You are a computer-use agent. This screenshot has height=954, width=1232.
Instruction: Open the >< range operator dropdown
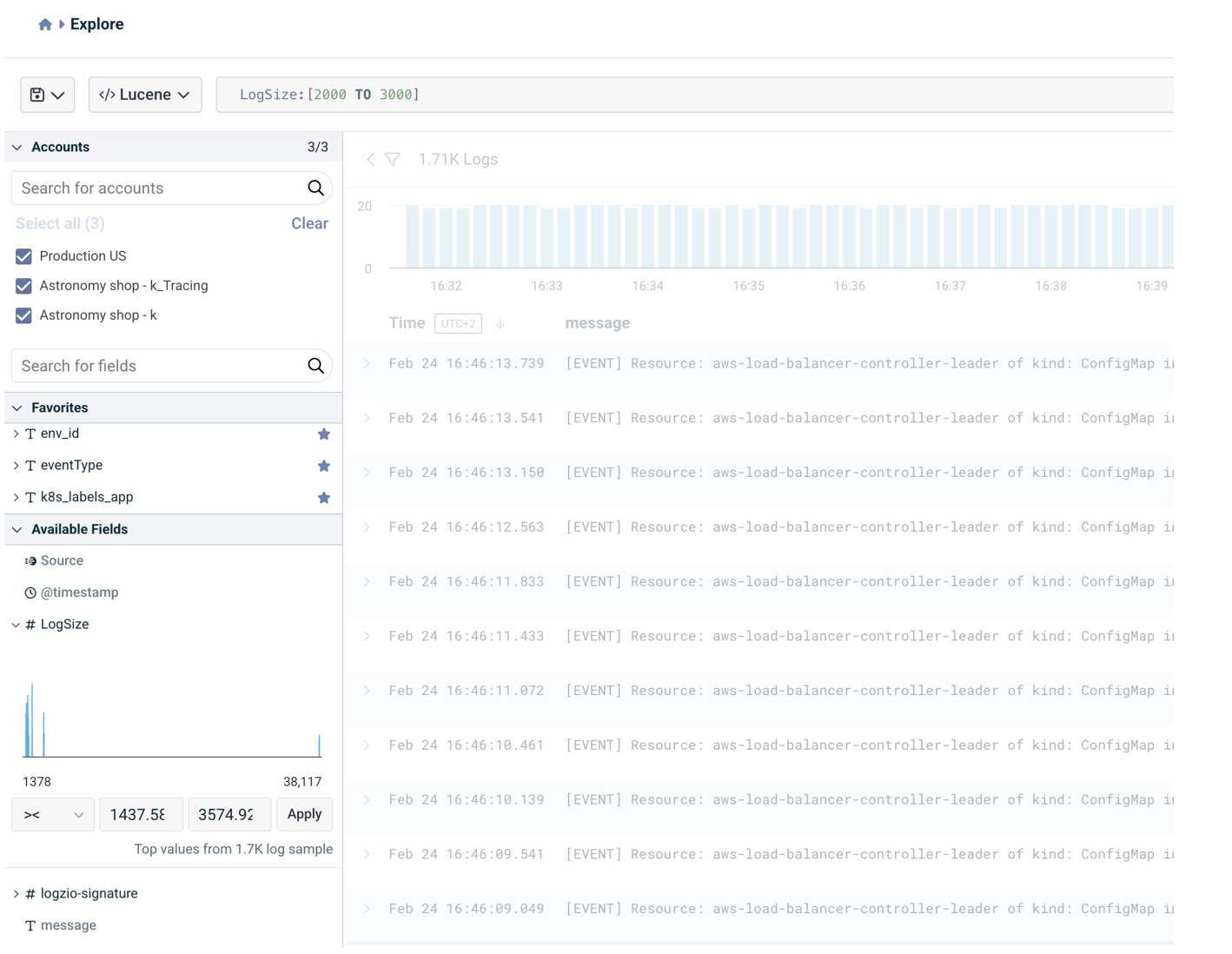(x=52, y=814)
